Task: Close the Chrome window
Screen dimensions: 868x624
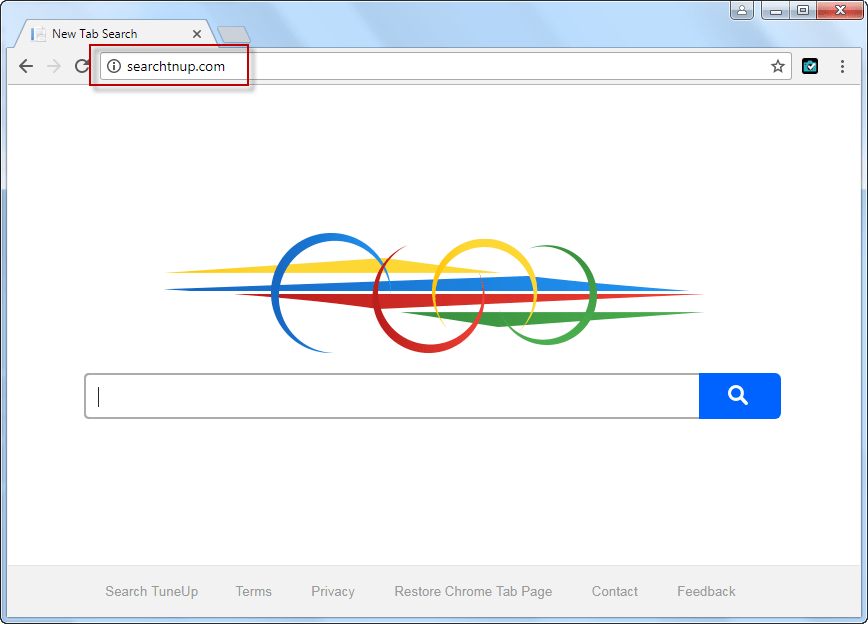Action: (840, 11)
